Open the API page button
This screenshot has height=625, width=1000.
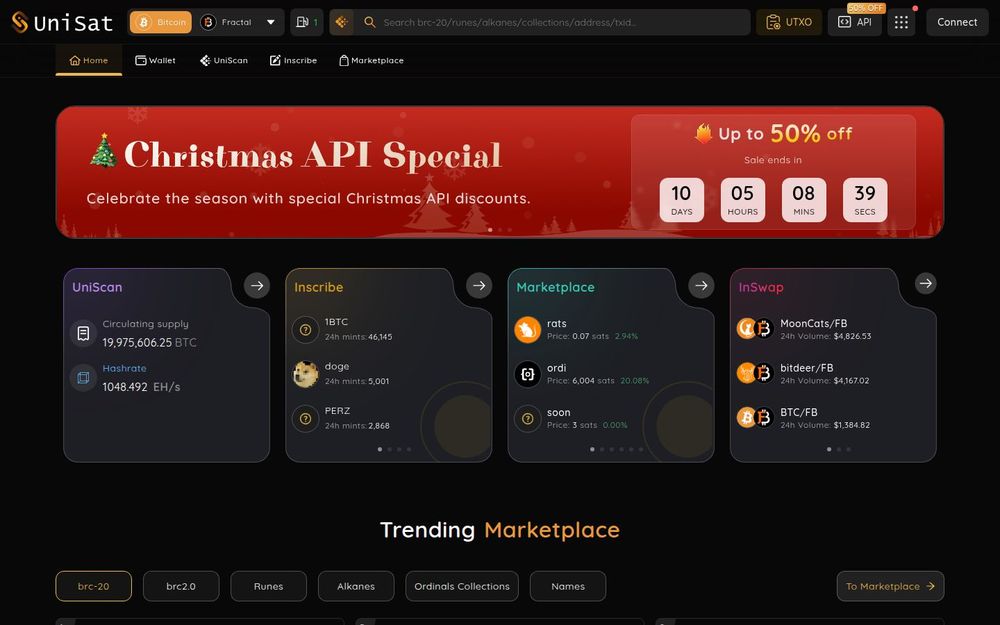point(855,22)
